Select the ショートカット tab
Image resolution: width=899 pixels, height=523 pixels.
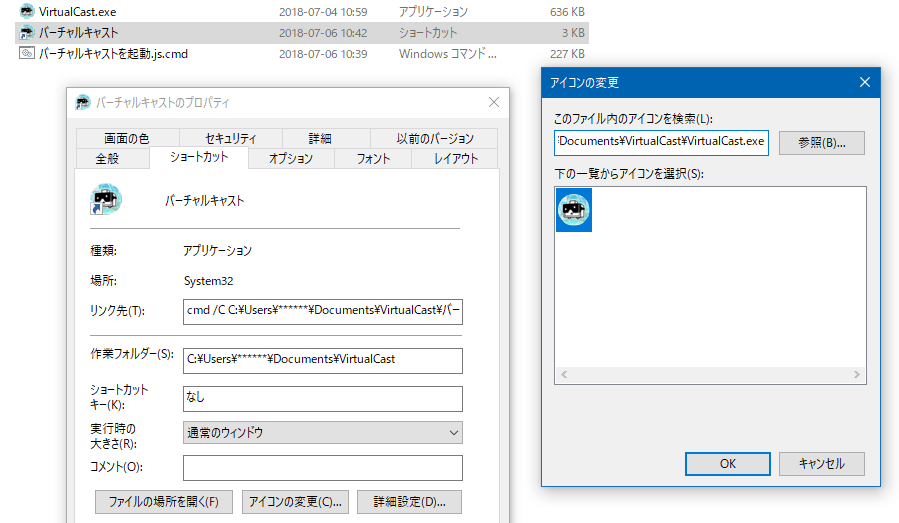pyautogui.click(x=199, y=157)
